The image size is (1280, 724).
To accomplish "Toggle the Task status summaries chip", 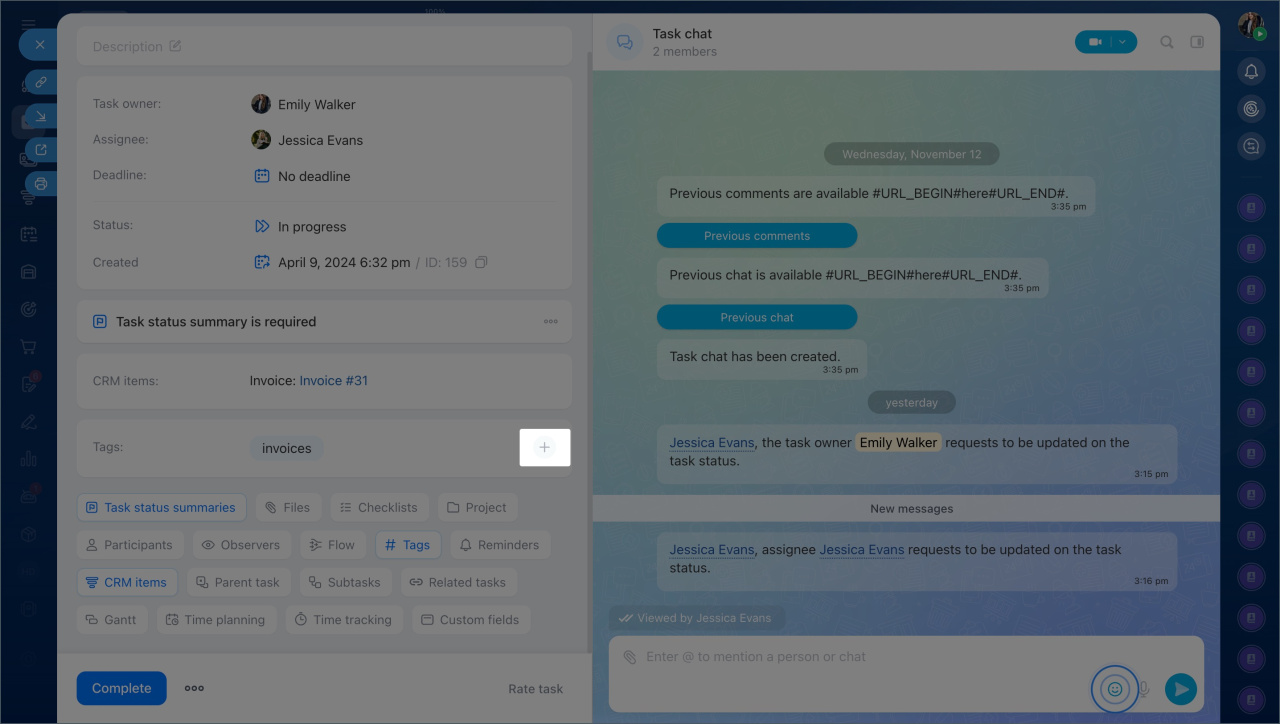I will (x=161, y=507).
